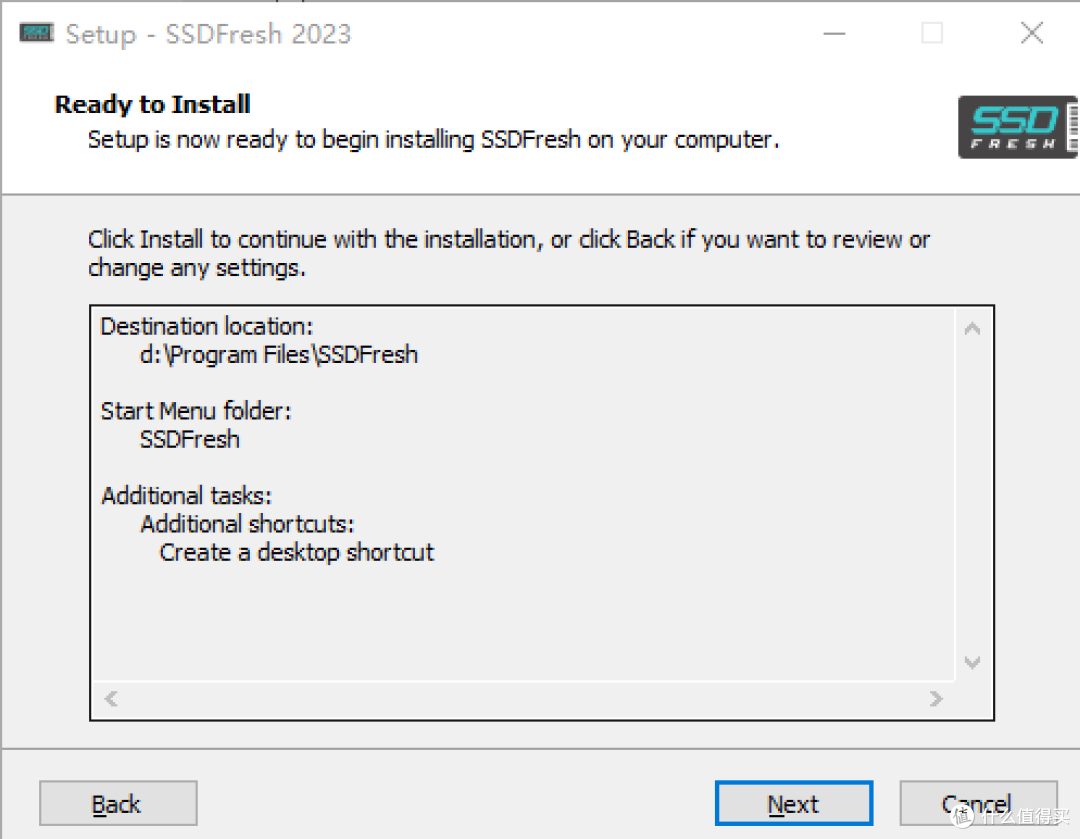Click the 'Additional tasks:' line in summary
The height and width of the screenshot is (839, 1080).
click(x=187, y=496)
